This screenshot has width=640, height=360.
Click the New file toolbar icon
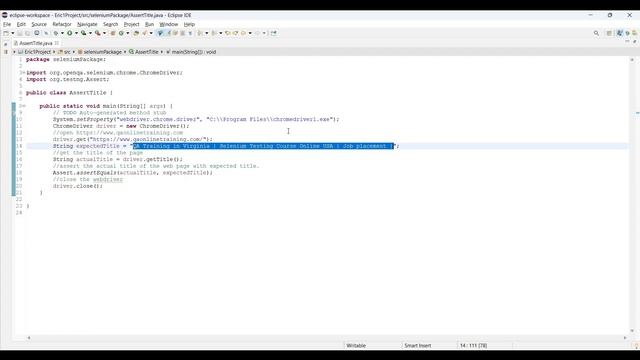pyautogui.click(x=6, y=33)
